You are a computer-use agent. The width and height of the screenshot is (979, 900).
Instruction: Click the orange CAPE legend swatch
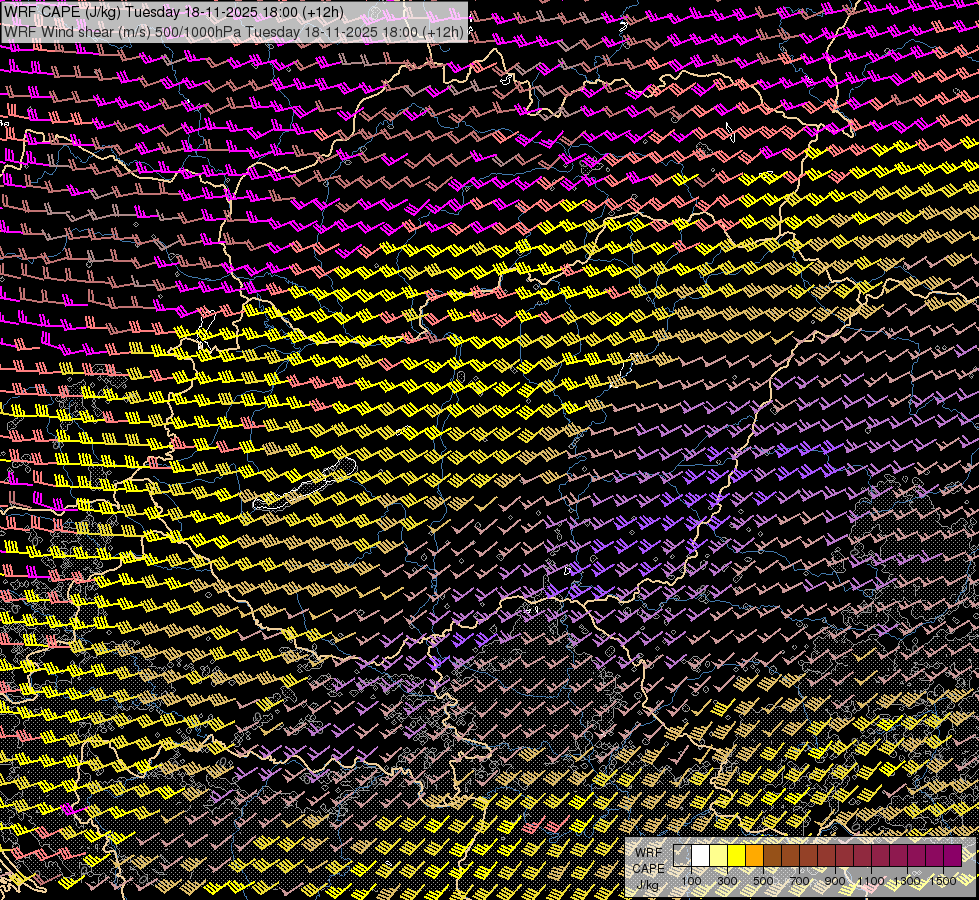(x=754, y=855)
